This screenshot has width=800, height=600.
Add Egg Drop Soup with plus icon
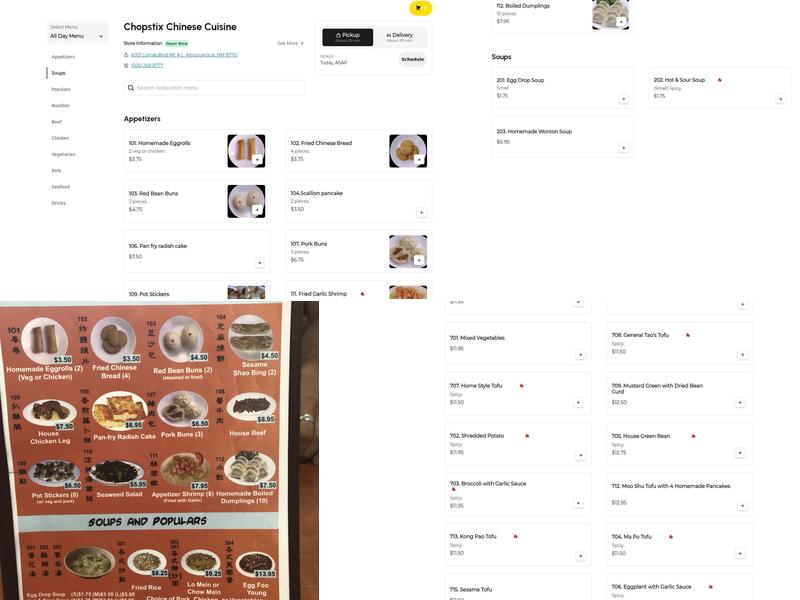[x=623, y=99]
